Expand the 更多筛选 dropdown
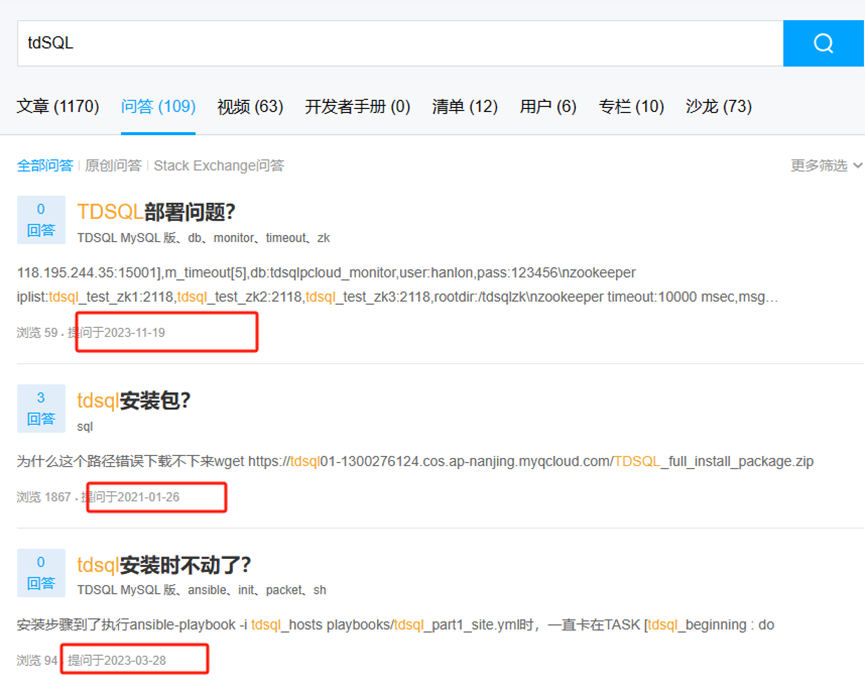The image size is (865, 689). (826, 165)
